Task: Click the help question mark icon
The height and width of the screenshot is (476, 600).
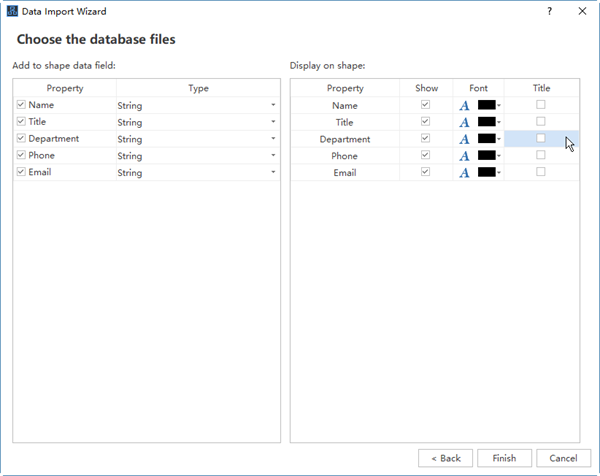Action: coord(549,11)
